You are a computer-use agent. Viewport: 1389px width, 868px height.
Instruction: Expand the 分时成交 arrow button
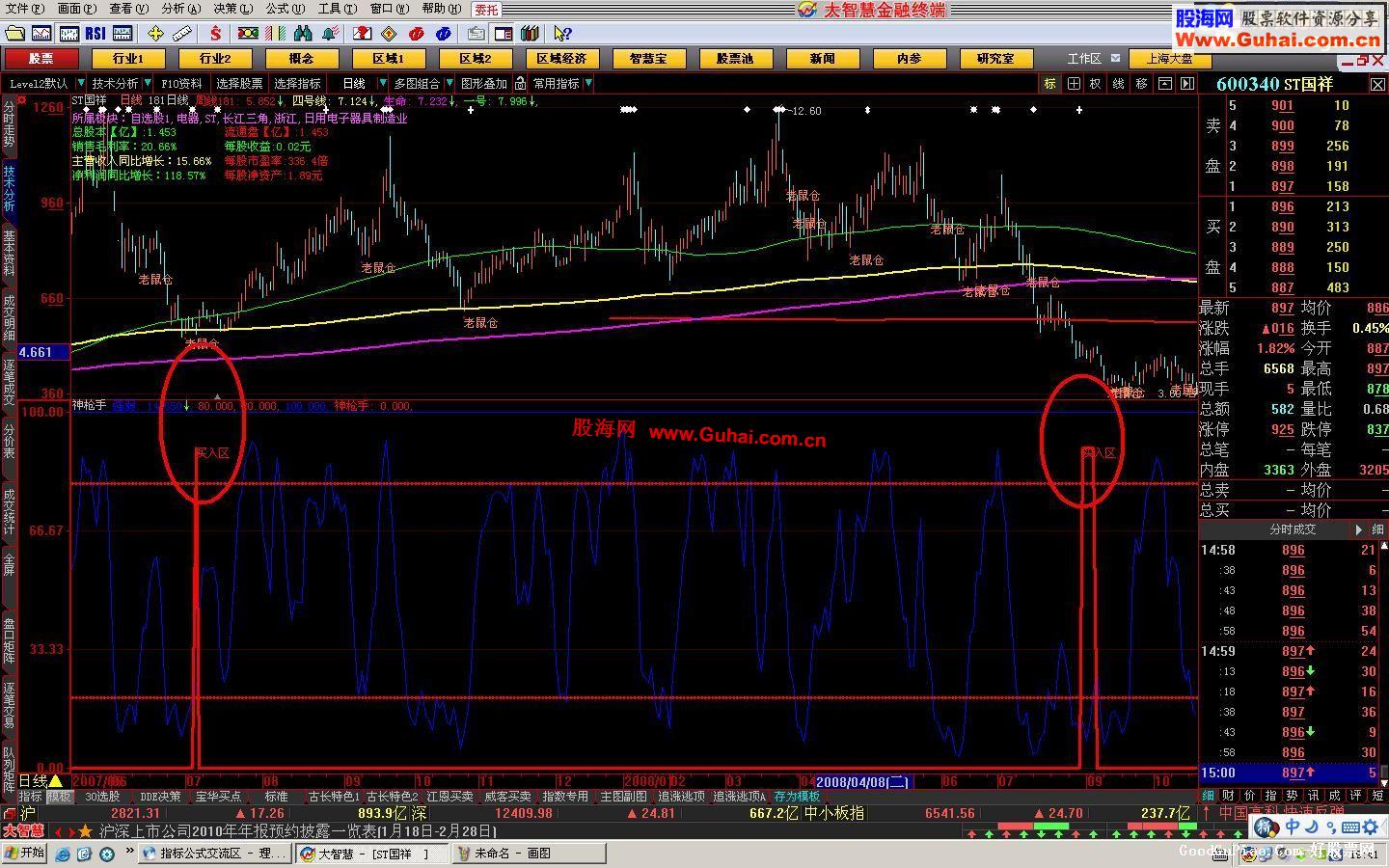pos(1359,529)
